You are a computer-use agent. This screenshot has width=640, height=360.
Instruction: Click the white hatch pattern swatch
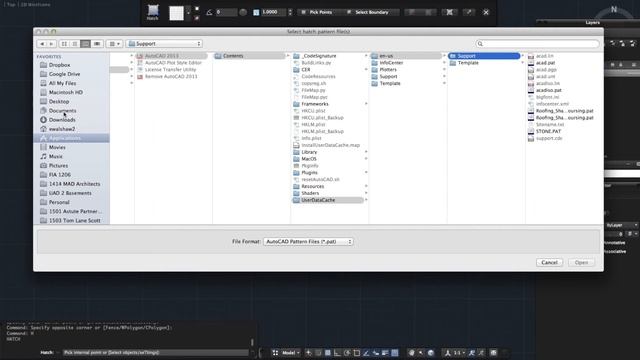tap(176, 13)
